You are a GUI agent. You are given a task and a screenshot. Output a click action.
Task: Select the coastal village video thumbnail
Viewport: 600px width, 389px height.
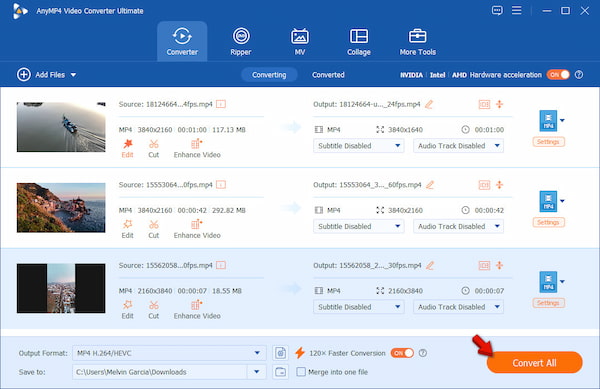(x=61, y=208)
